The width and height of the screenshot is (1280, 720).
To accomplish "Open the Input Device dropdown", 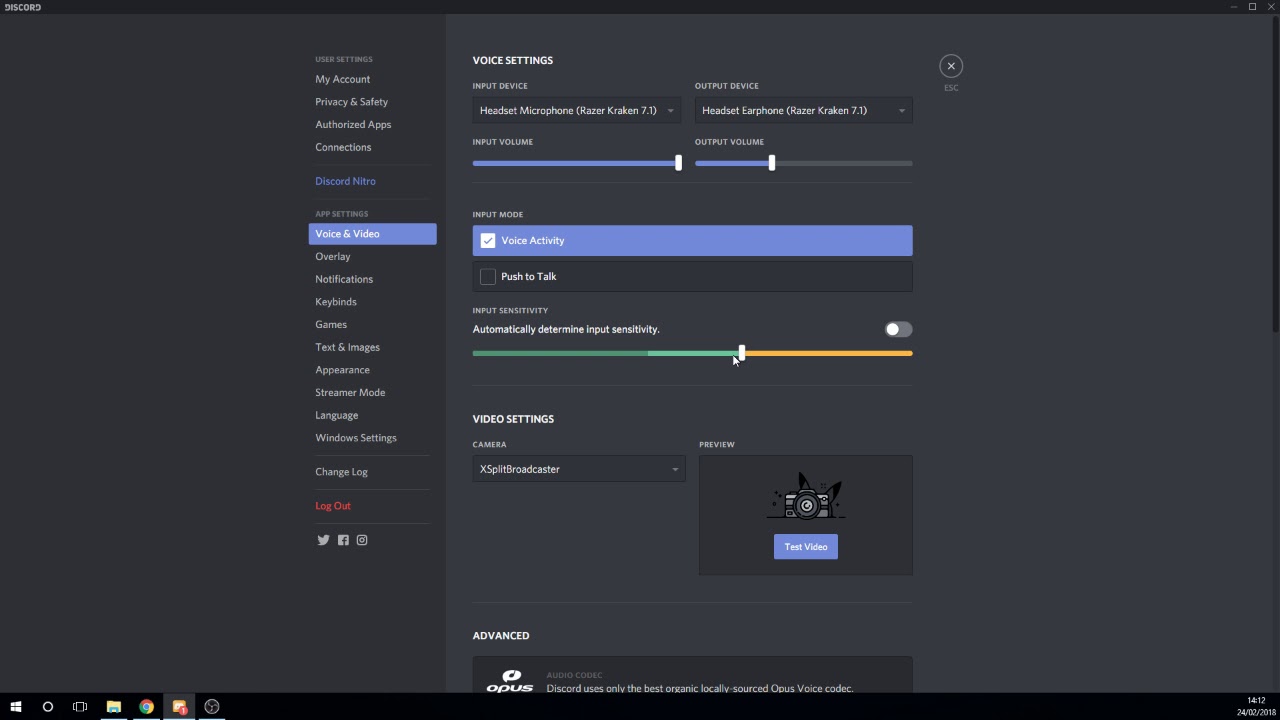I will pos(577,111).
